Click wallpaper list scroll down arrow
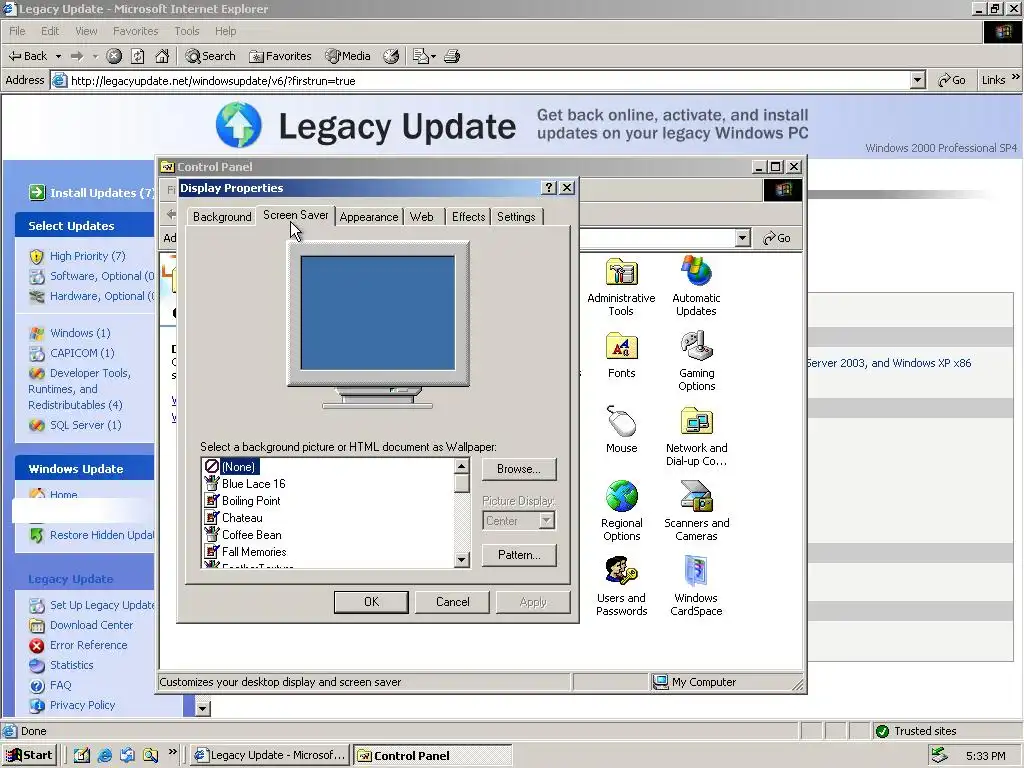Screen dimensions: 1024x768 click(x=462, y=559)
